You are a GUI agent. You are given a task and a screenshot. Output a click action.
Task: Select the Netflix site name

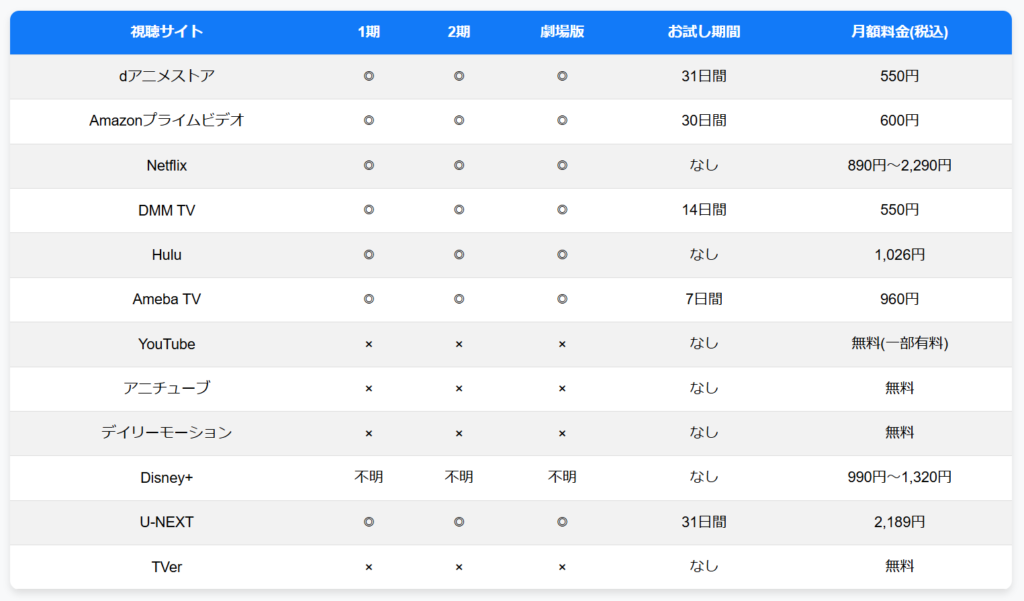pyautogui.click(x=167, y=165)
